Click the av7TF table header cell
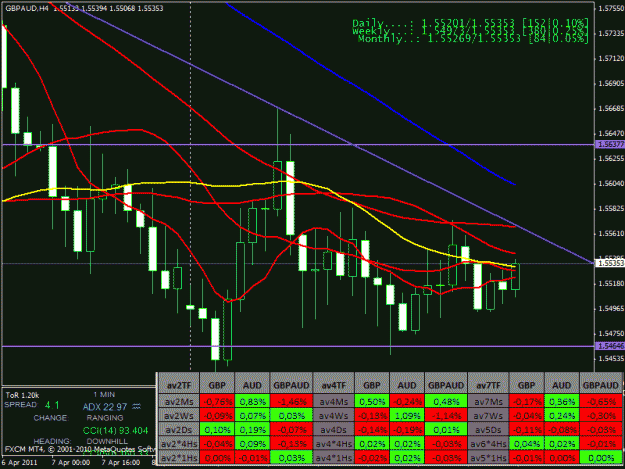This screenshot has width=625, height=469. pyautogui.click(x=488, y=385)
